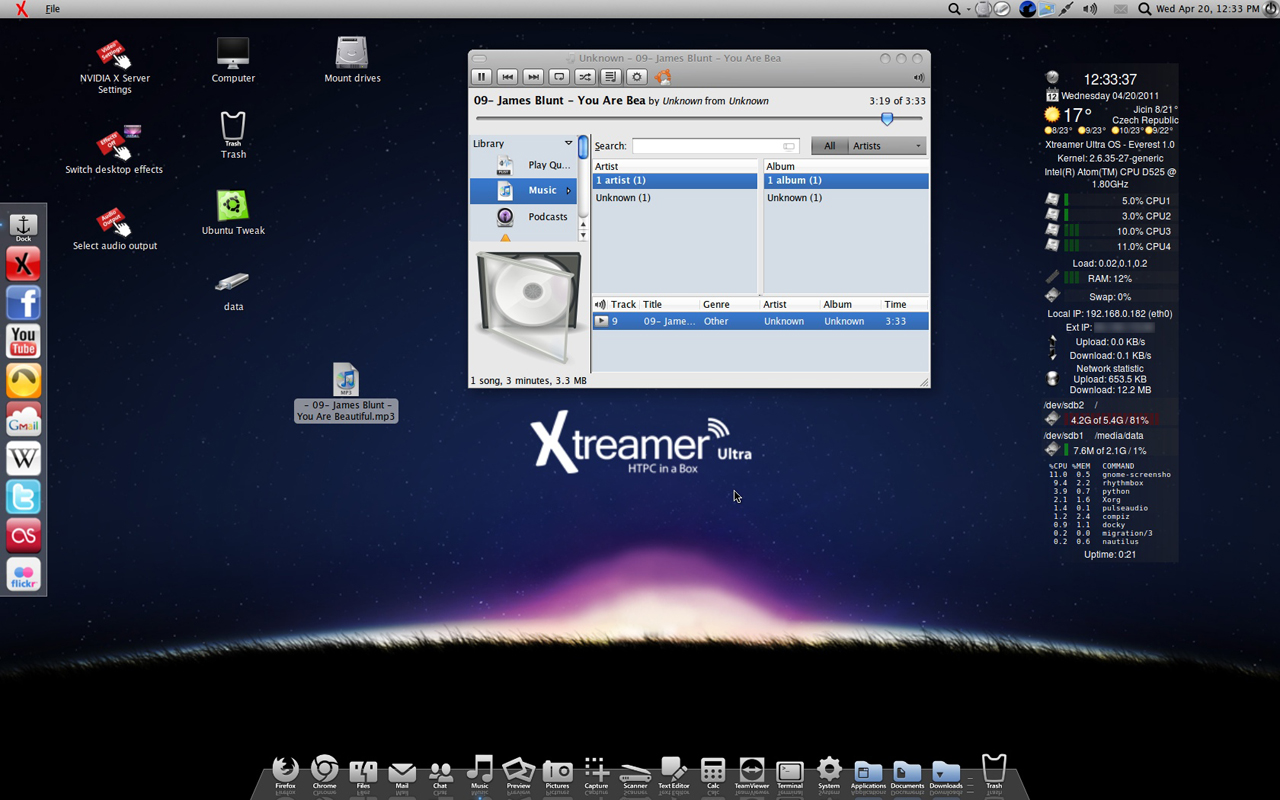
Task: Skip to the next track
Action: tap(533, 77)
